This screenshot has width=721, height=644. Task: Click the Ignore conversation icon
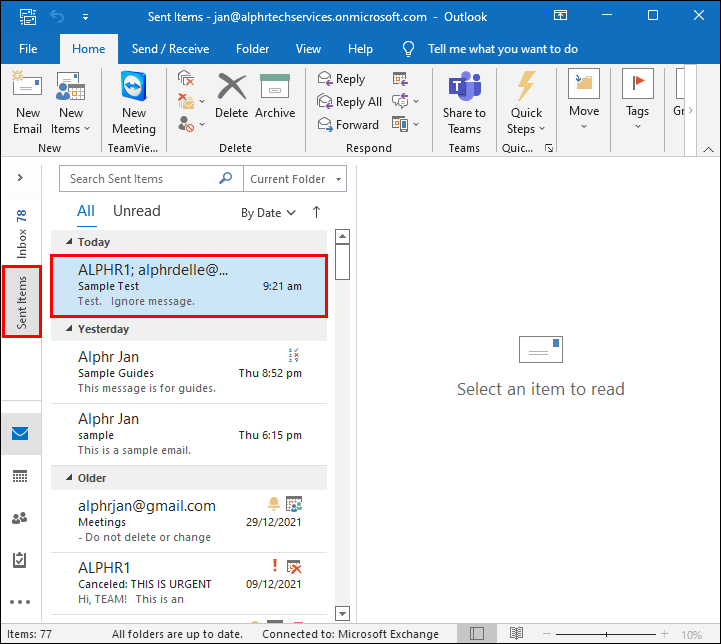pos(186,78)
